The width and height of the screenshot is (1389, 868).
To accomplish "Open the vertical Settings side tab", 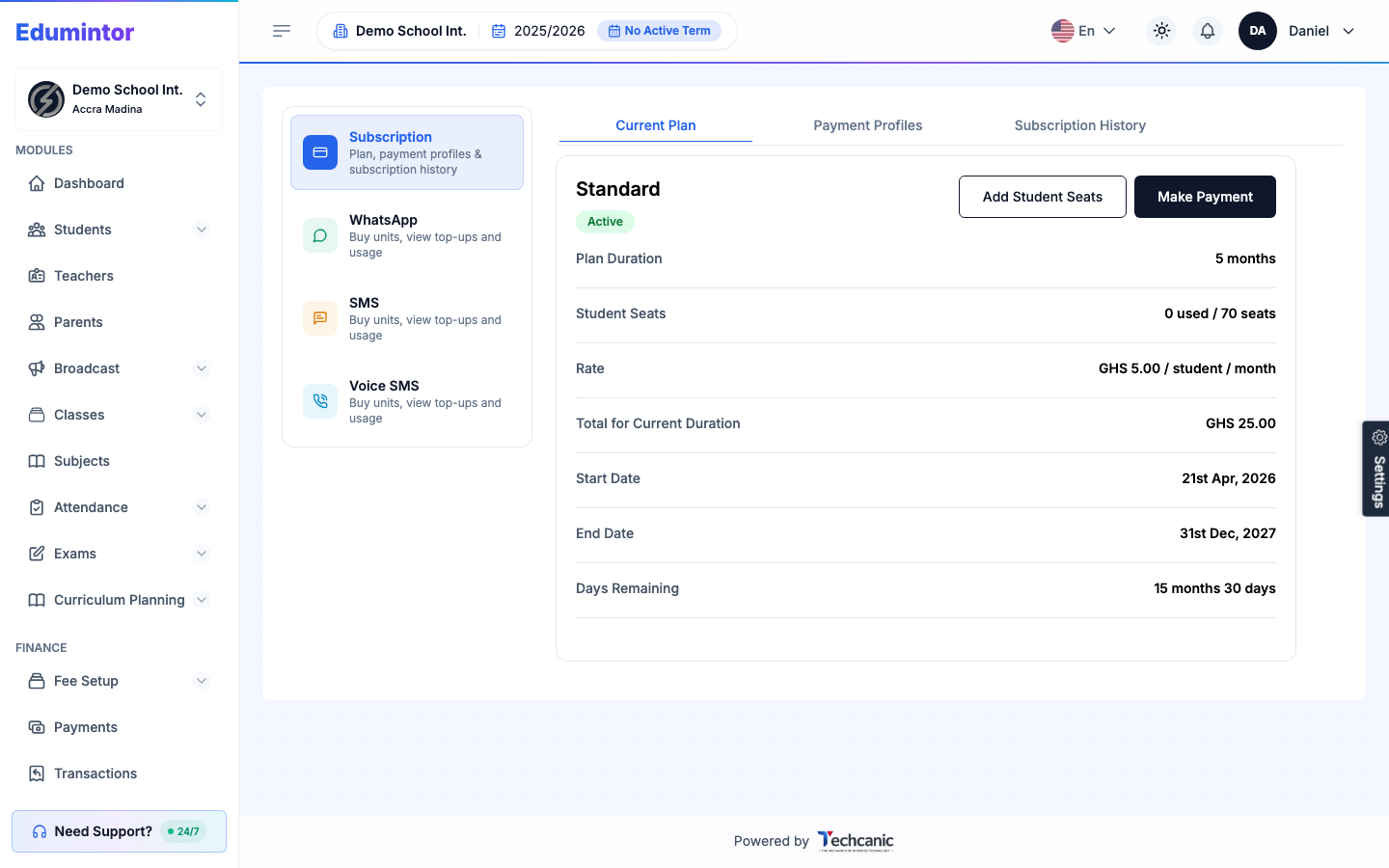I will (x=1376, y=469).
